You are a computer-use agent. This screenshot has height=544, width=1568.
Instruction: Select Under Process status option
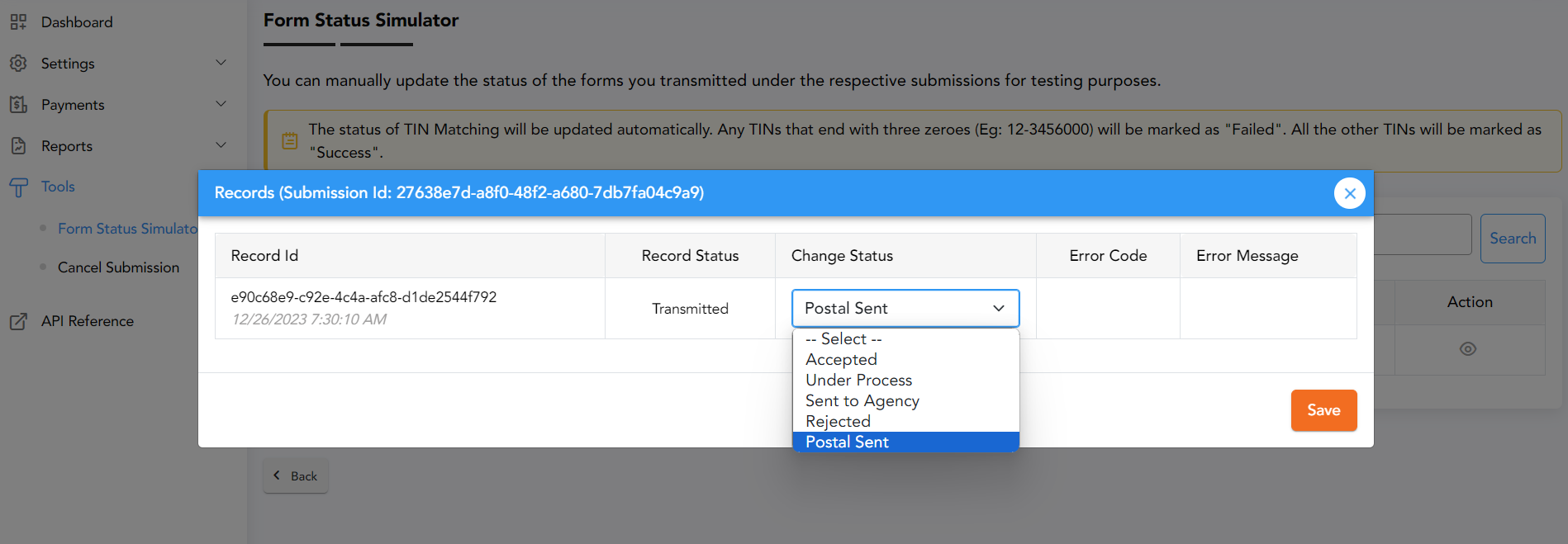[x=858, y=381]
